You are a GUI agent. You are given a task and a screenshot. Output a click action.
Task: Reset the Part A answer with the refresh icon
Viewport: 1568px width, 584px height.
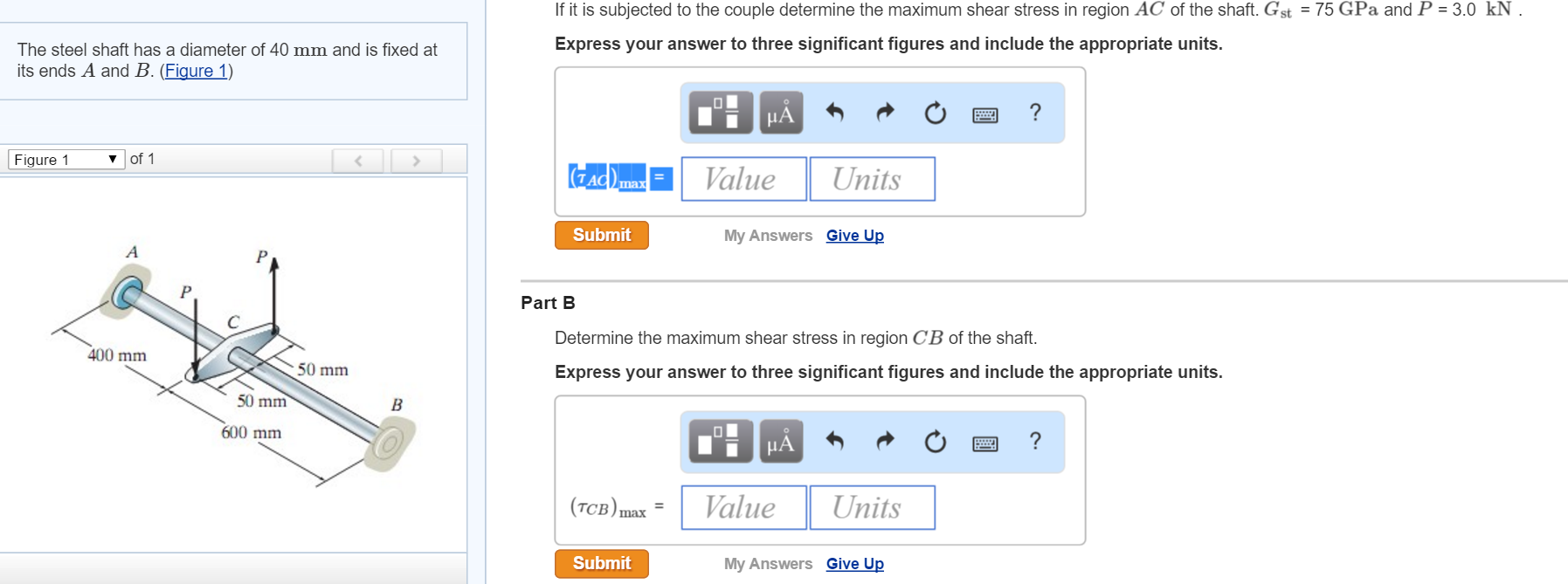[936, 113]
